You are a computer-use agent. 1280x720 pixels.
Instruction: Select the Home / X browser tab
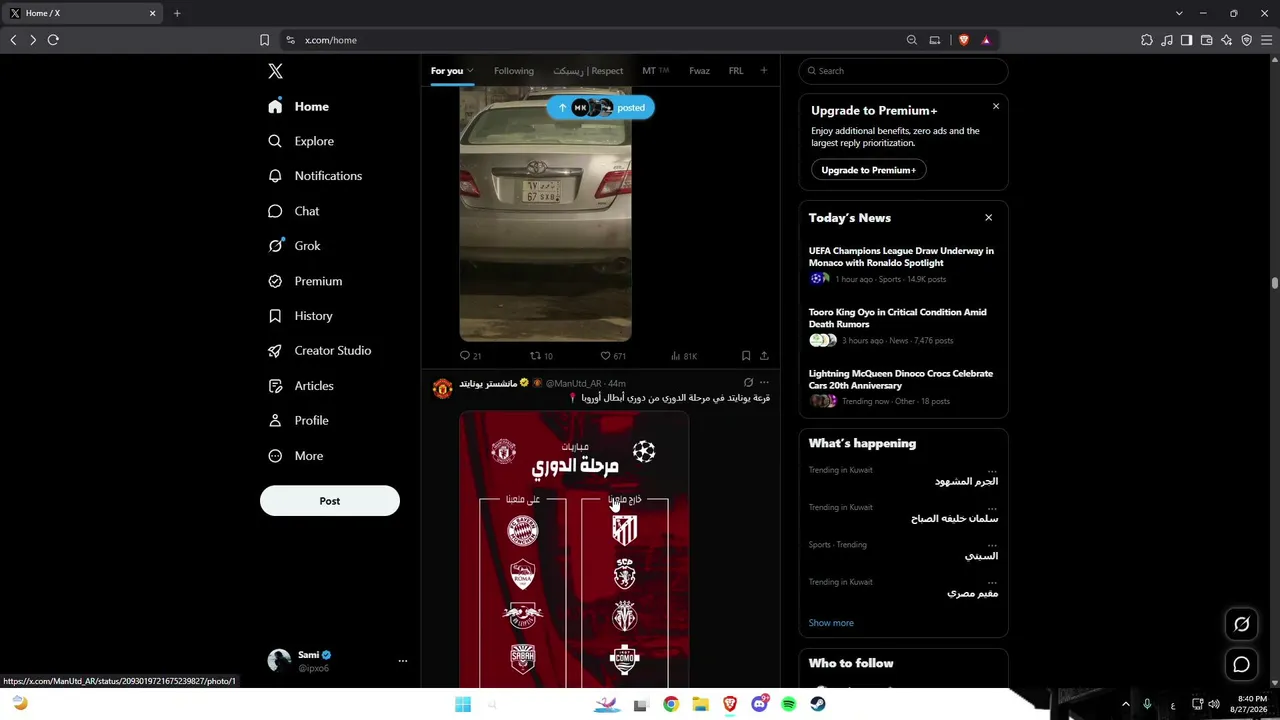pos(83,13)
